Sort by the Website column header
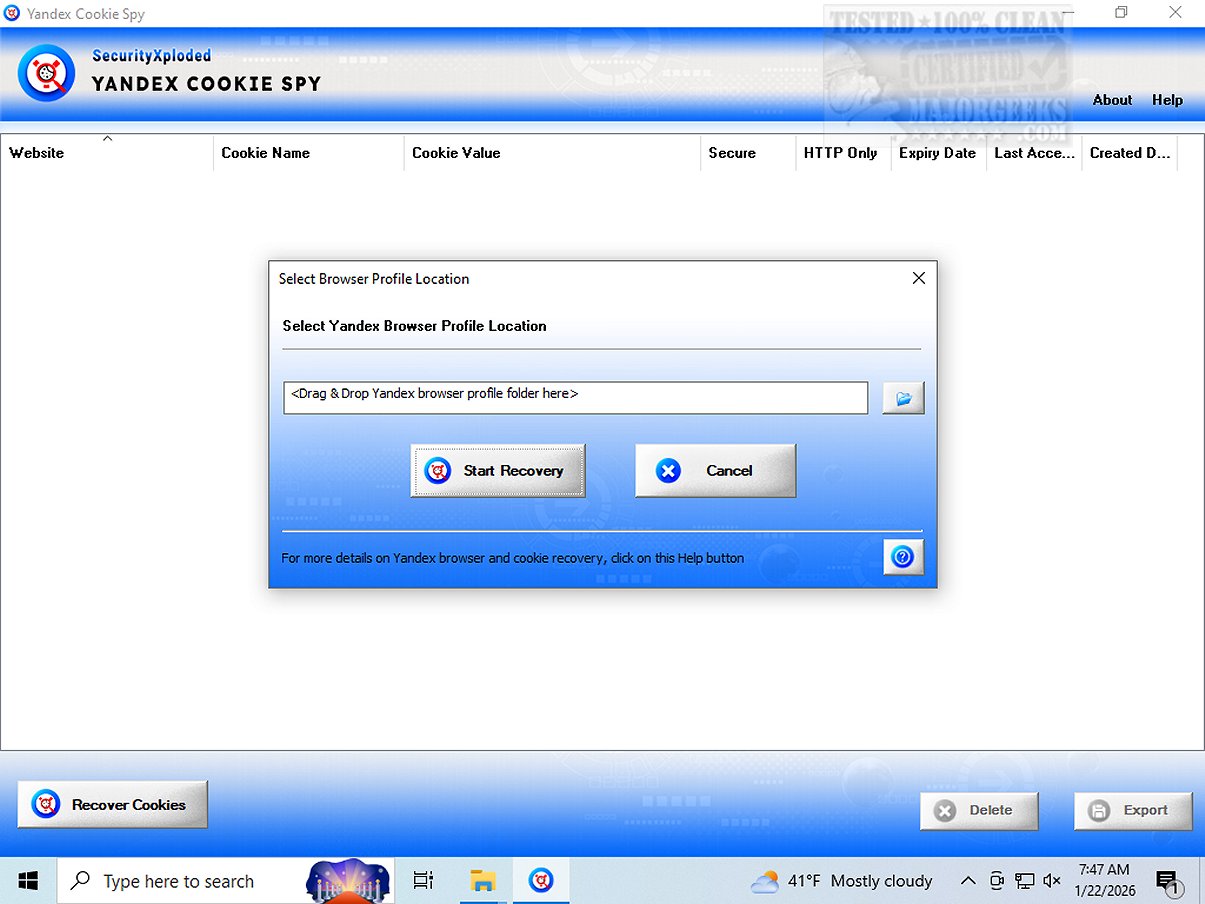This screenshot has width=1205, height=904. [x=107, y=153]
